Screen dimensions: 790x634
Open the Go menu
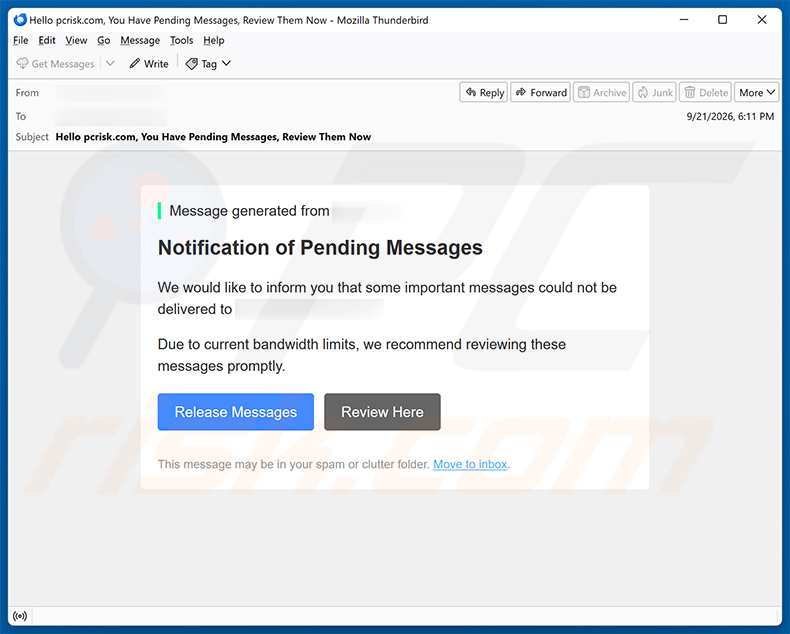pos(104,40)
